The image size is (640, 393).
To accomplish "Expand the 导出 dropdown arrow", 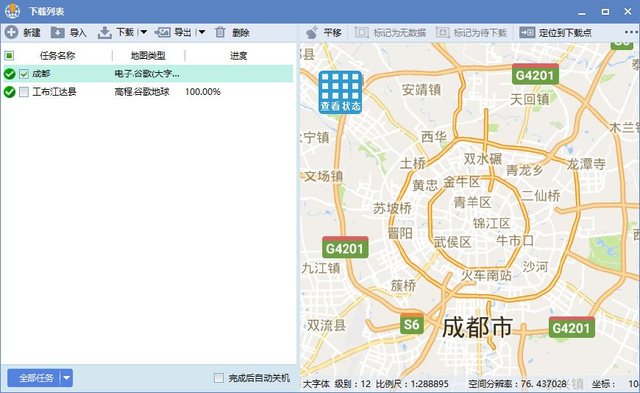I will [202, 32].
